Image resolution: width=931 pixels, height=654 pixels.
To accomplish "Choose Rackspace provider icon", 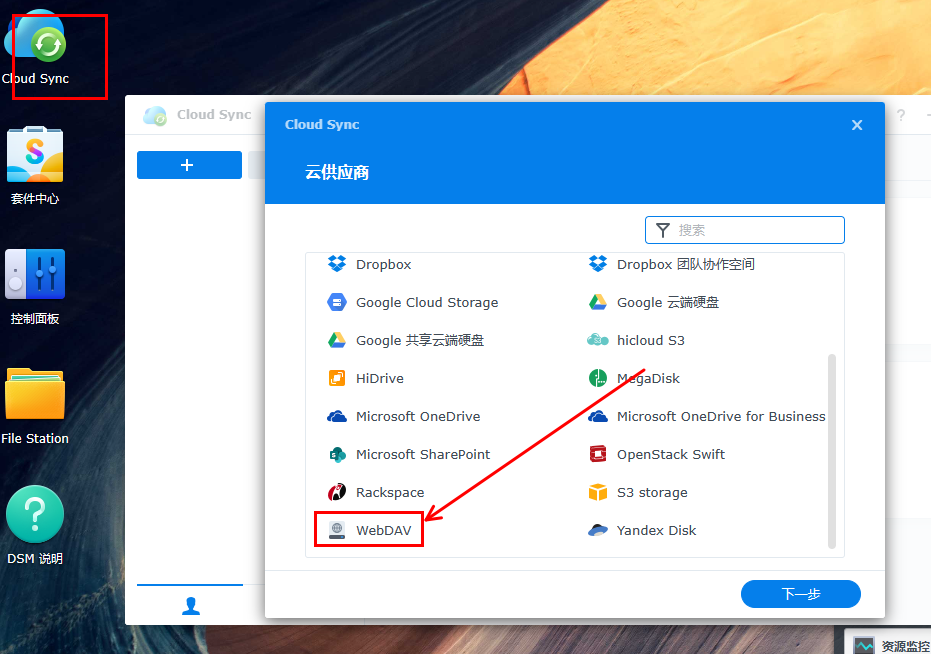I will [337, 492].
